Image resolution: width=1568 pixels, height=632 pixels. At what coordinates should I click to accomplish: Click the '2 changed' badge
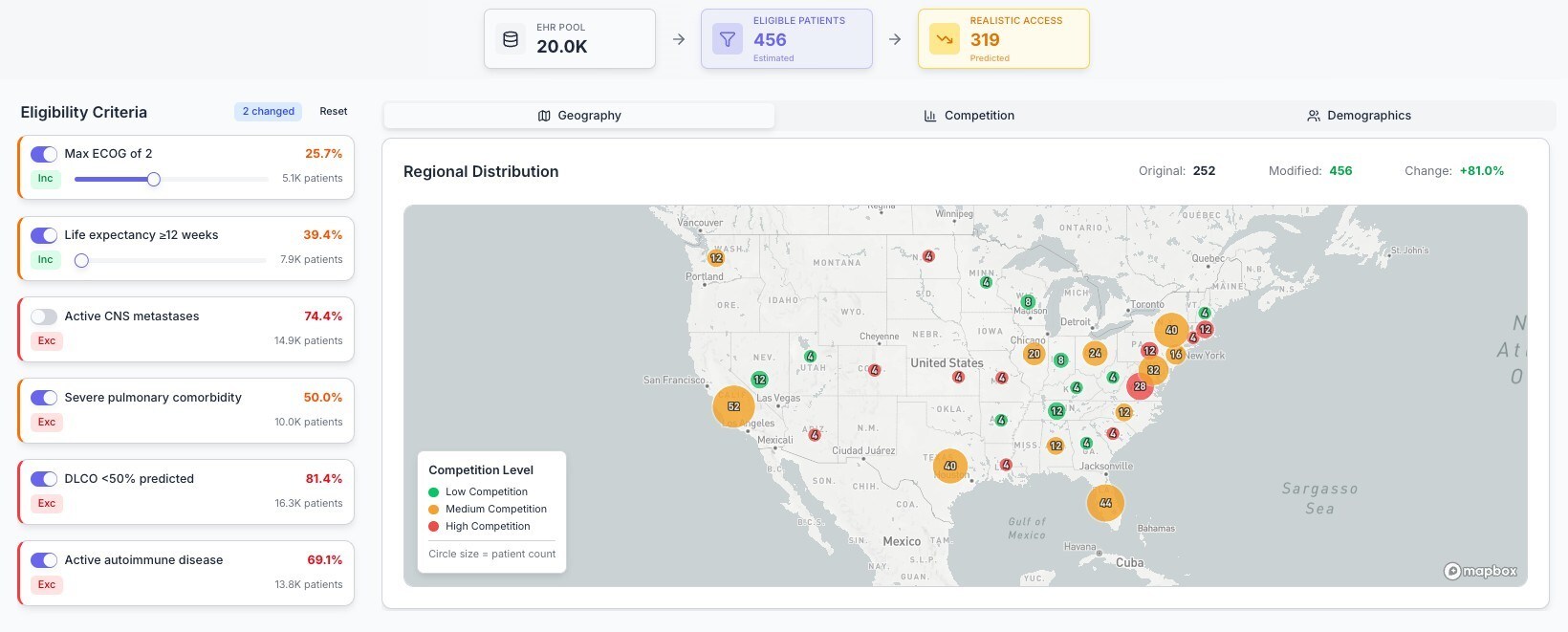click(x=268, y=112)
